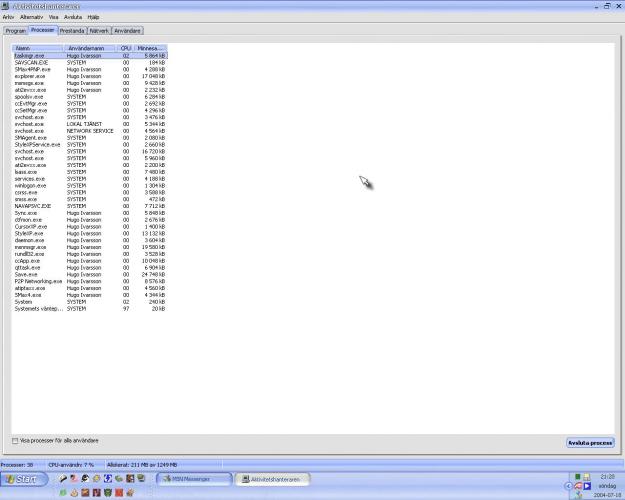Switch to the Prestanda tab
The height and width of the screenshot is (500, 625).
[72, 31]
